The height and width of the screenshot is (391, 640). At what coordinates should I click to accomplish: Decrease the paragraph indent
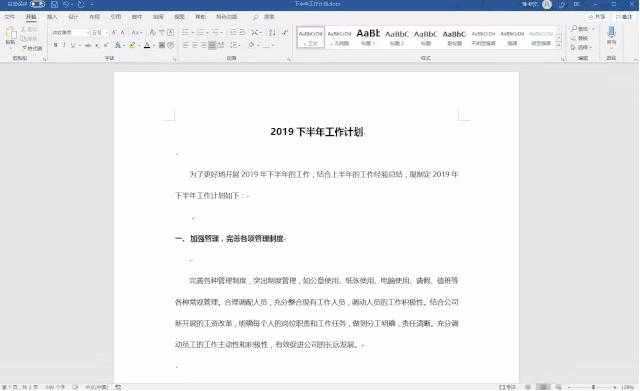(233, 32)
